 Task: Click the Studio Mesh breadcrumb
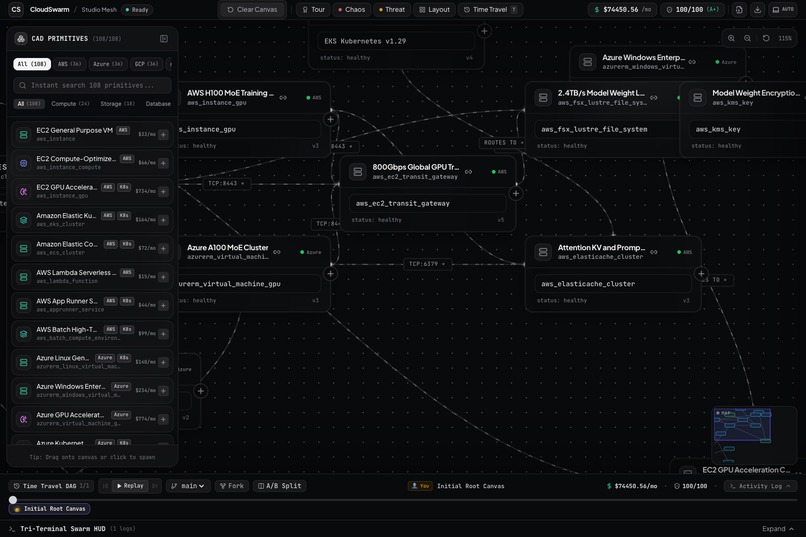coord(99,10)
